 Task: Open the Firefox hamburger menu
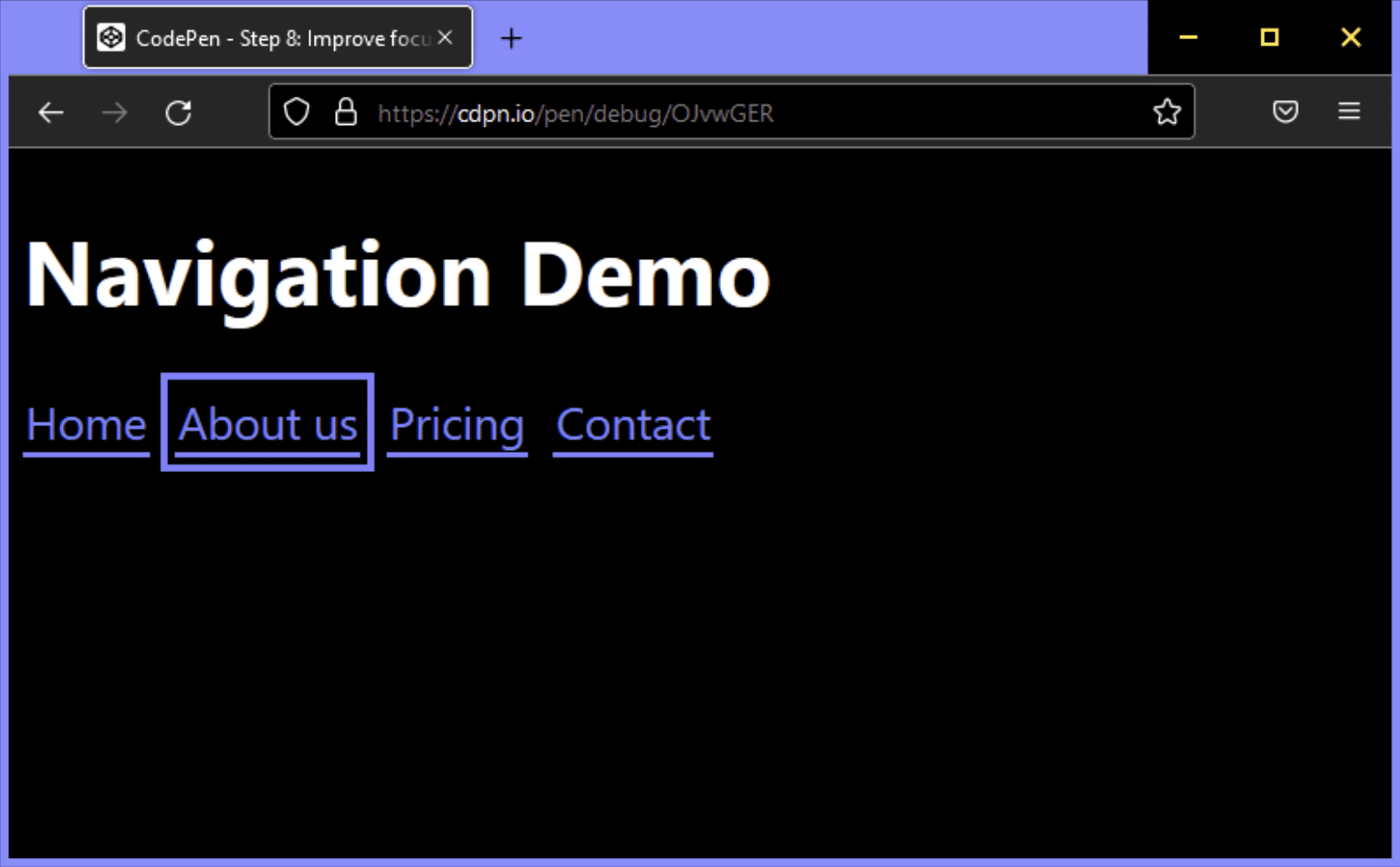(x=1349, y=111)
